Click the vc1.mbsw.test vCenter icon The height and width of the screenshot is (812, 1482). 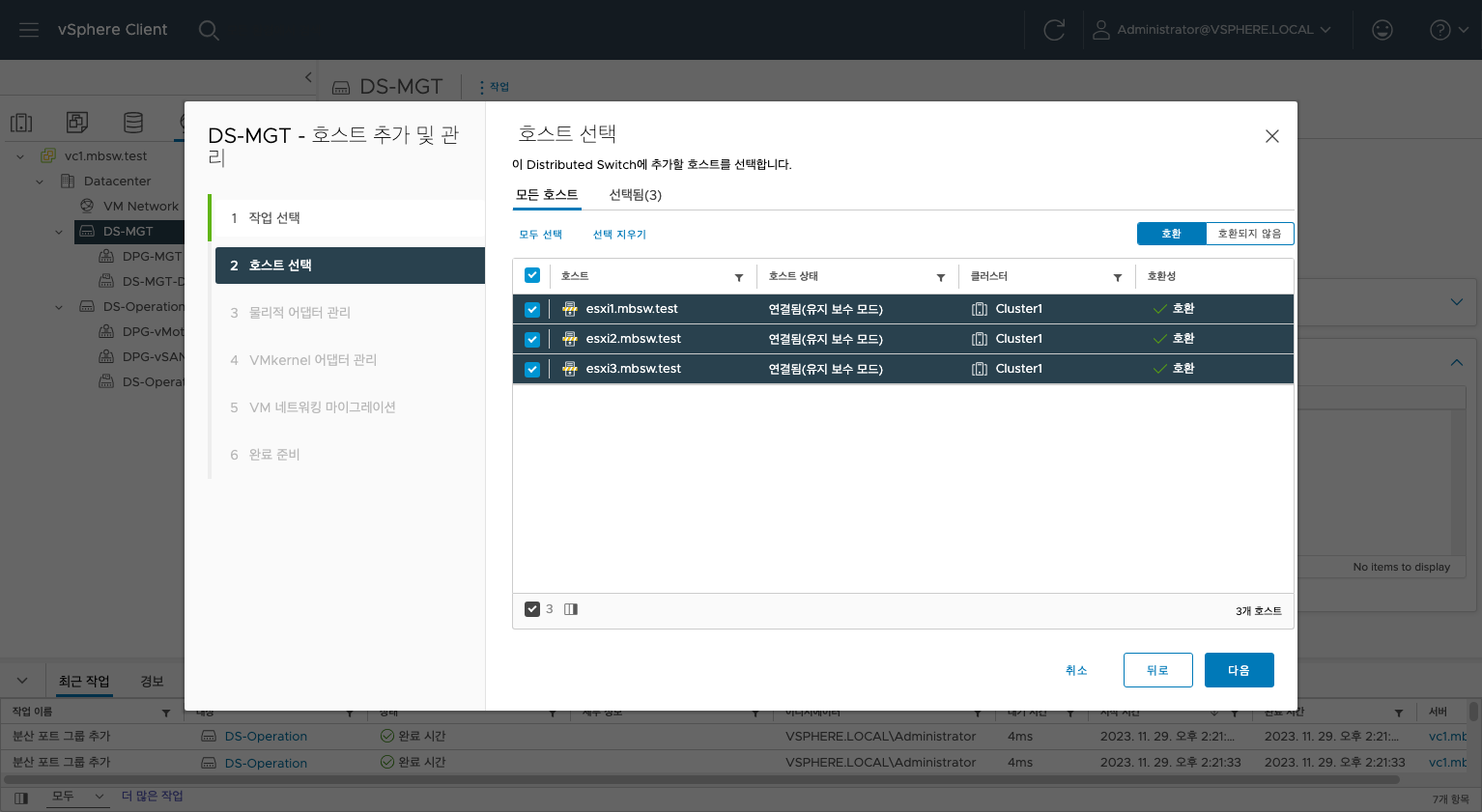coord(48,156)
